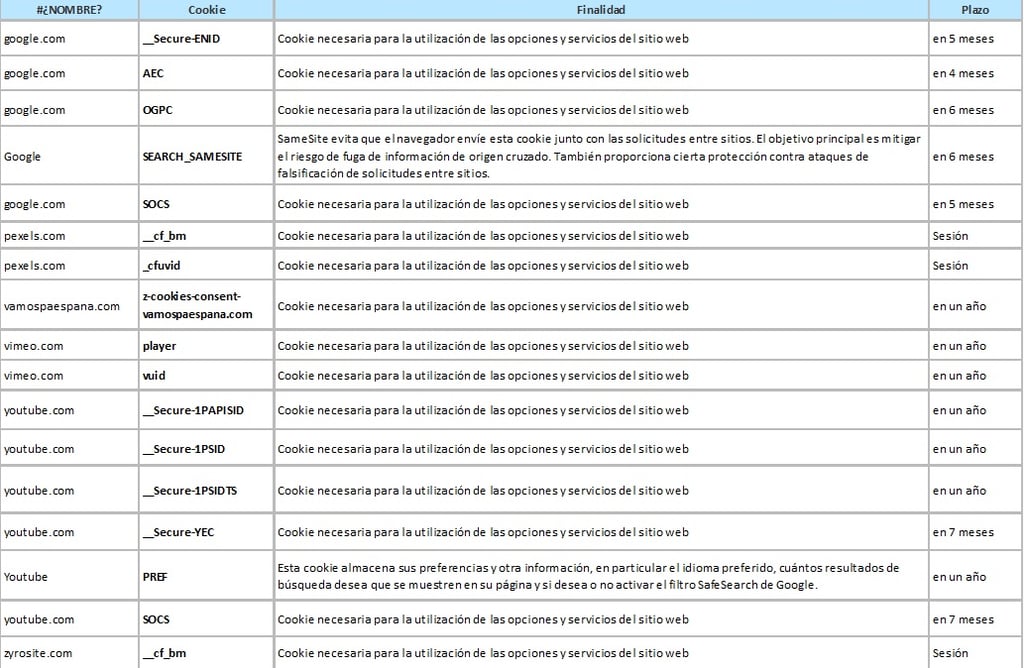Screen dimensions: 1024x668
Task: Click the Cookie column header
Action: 206,10
